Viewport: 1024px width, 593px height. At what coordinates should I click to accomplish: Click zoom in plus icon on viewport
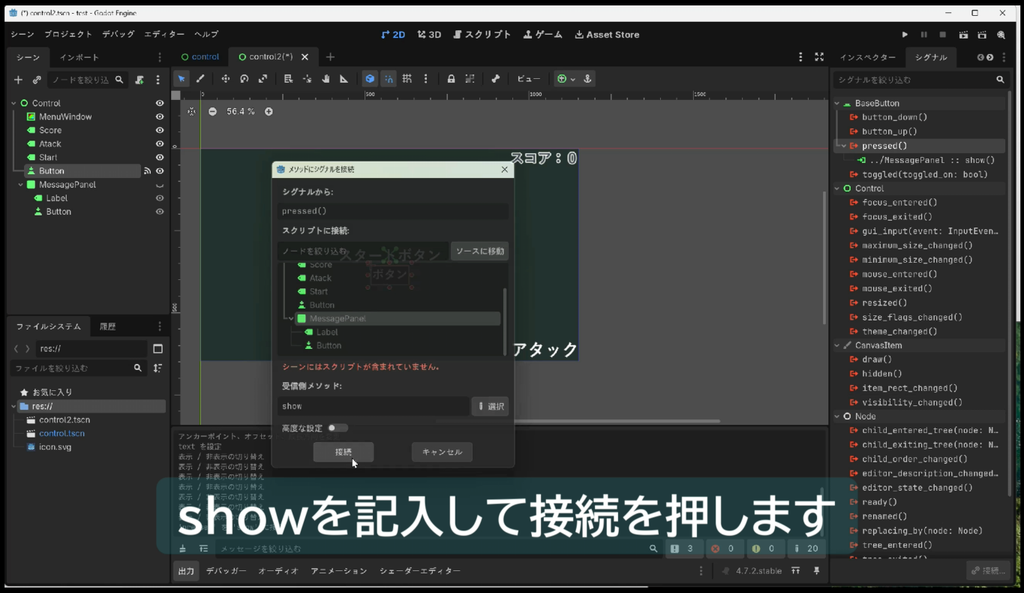click(268, 112)
